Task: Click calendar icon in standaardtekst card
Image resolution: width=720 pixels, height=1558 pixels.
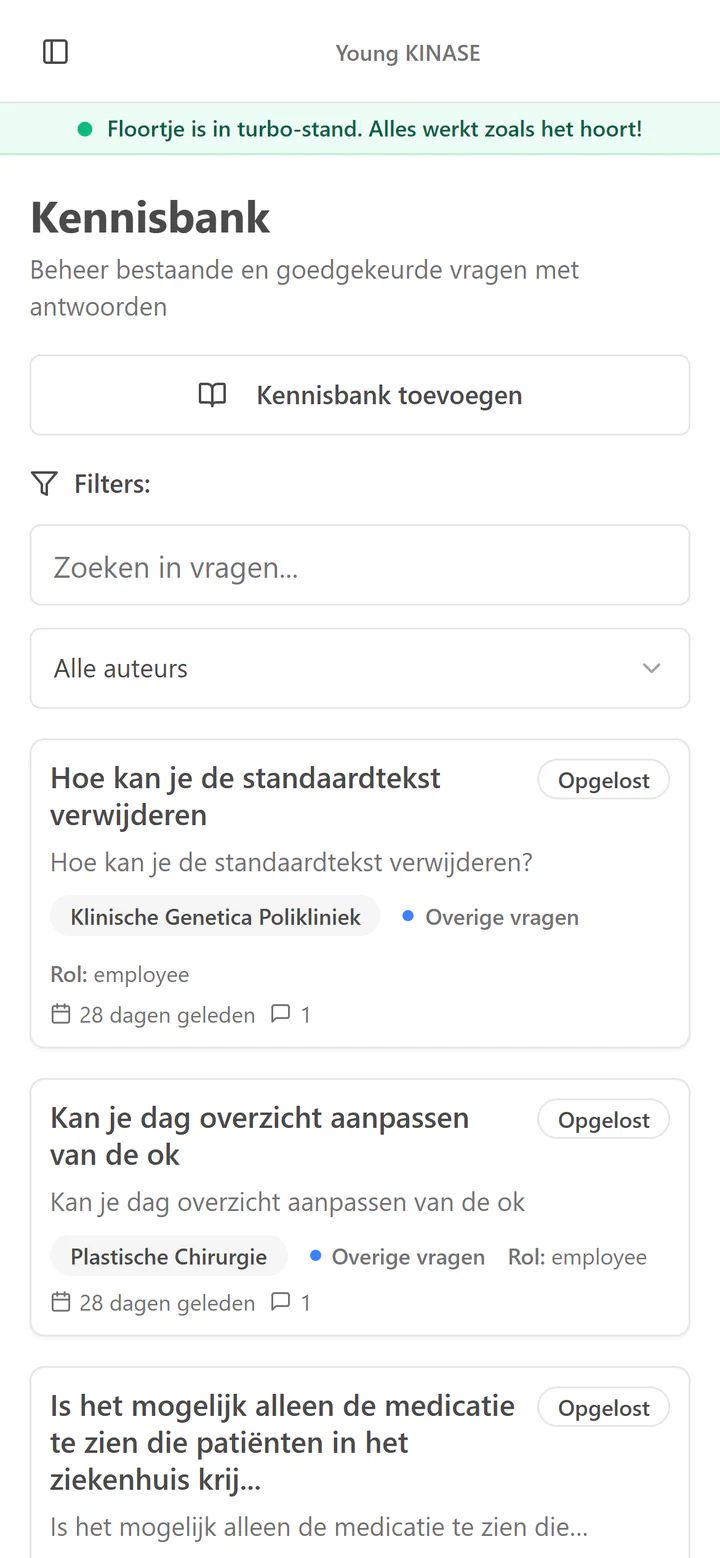Action: pyautogui.click(x=61, y=1015)
